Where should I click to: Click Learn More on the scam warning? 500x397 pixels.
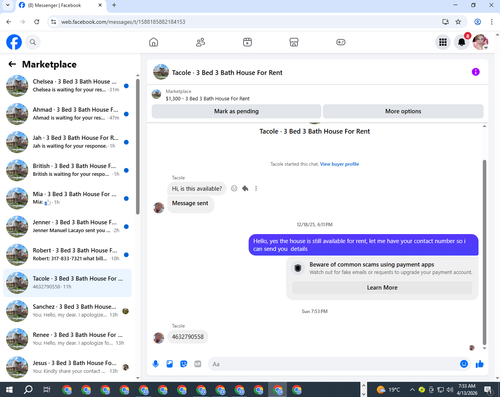[x=382, y=288]
